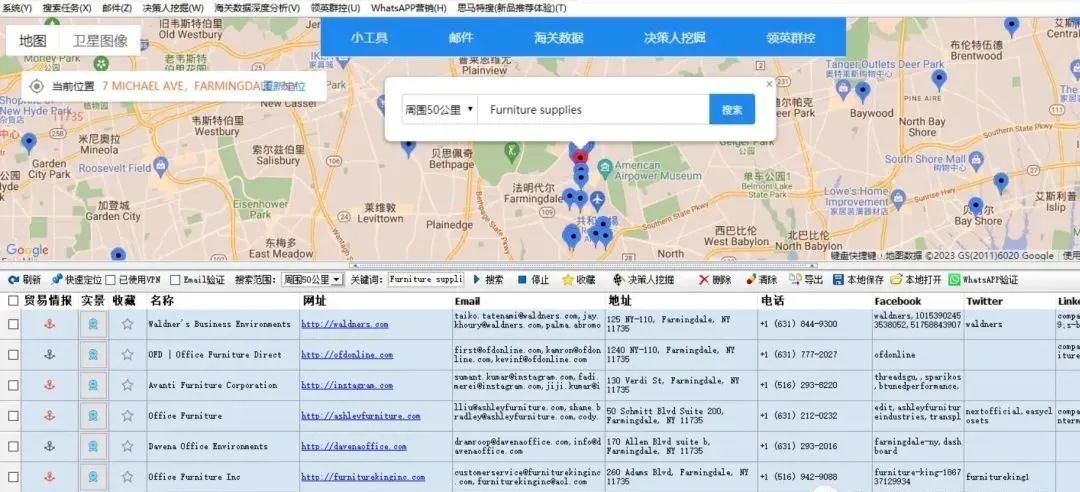The width and height of the screenshot is (1080, 492).
Task: Start search with the toolbar play icon 搜索
Action: pyautogui.click(x=476, y=280)
